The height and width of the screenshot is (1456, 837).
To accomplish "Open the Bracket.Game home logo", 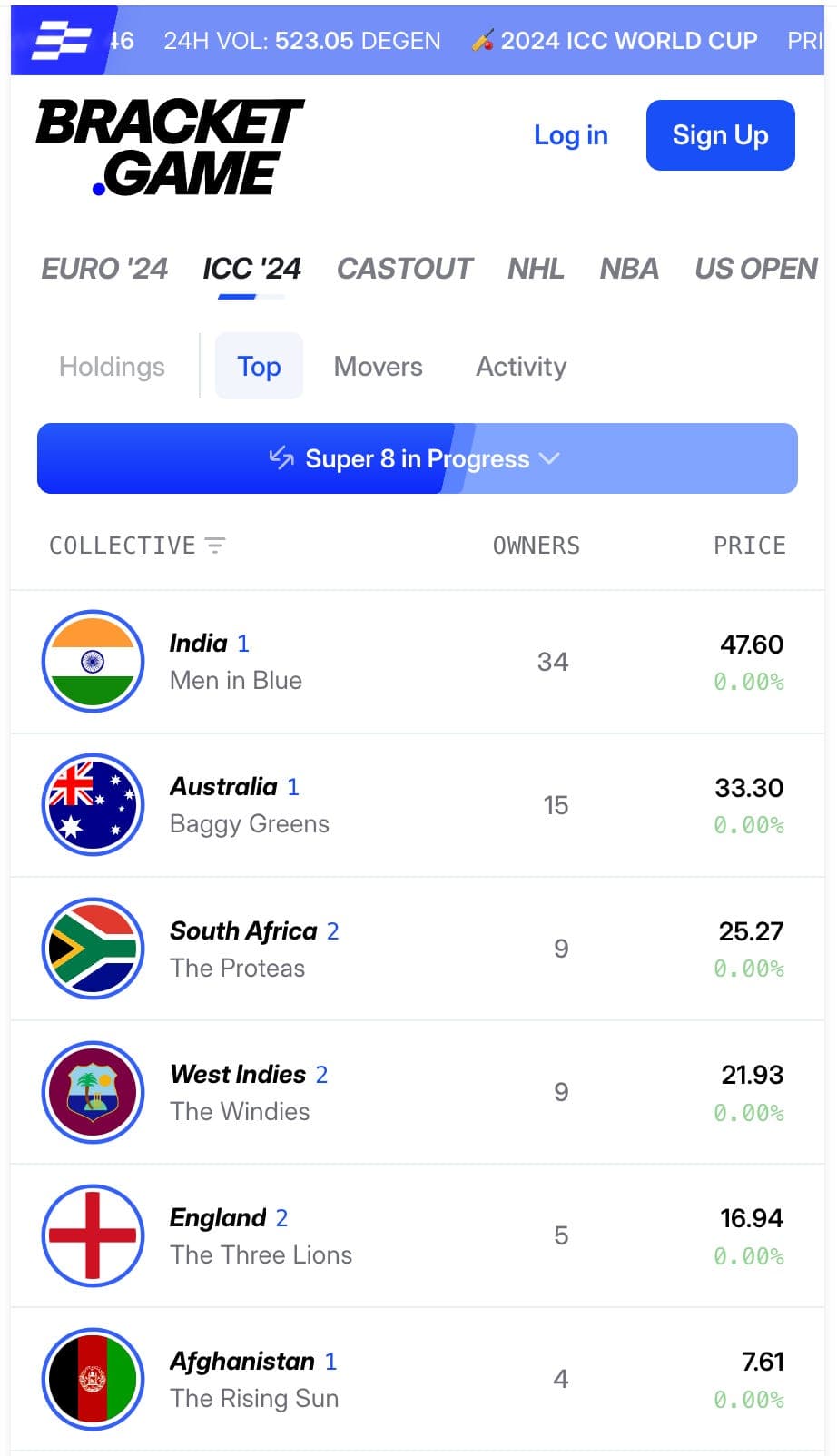I will point(170,147).
